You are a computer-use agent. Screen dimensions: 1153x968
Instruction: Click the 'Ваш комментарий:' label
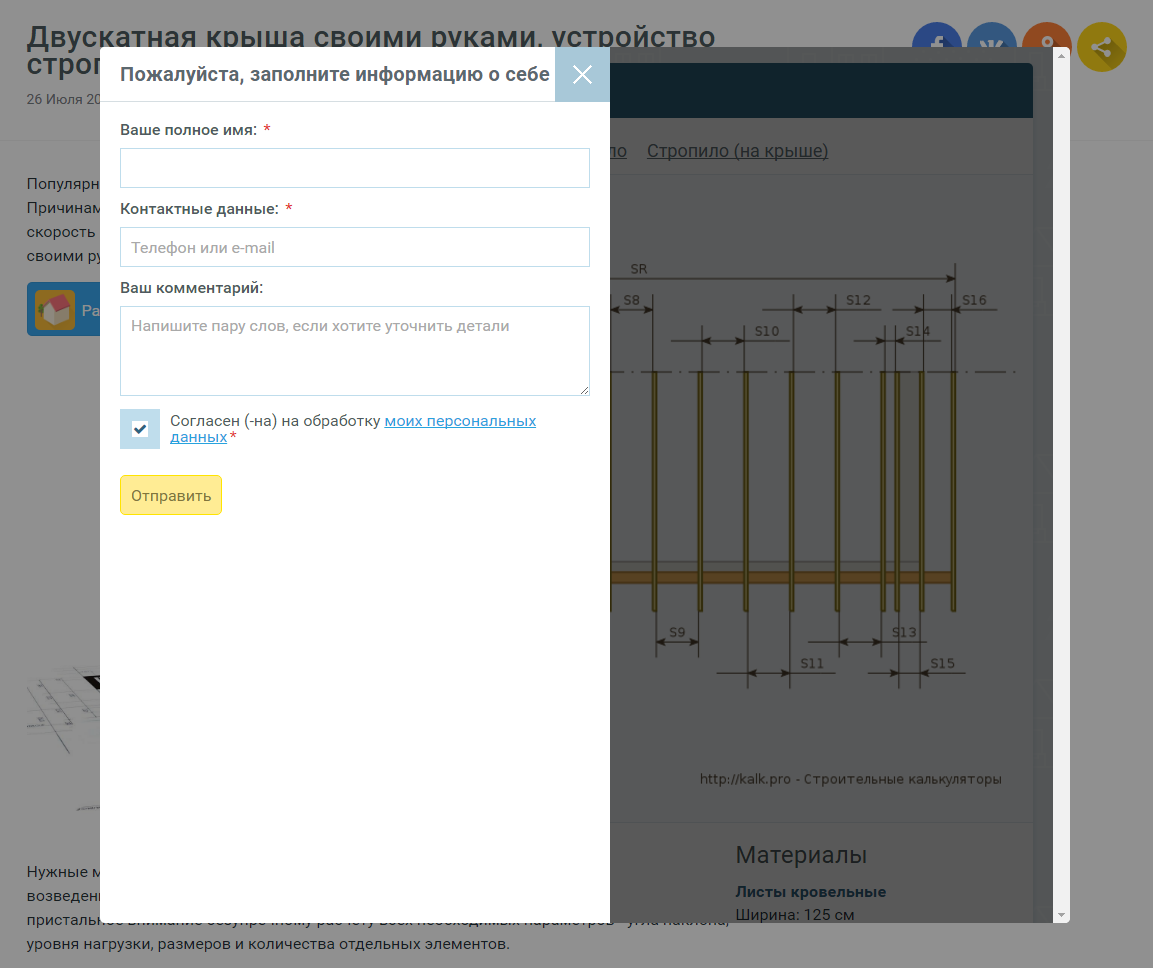(x=191, y=288)
